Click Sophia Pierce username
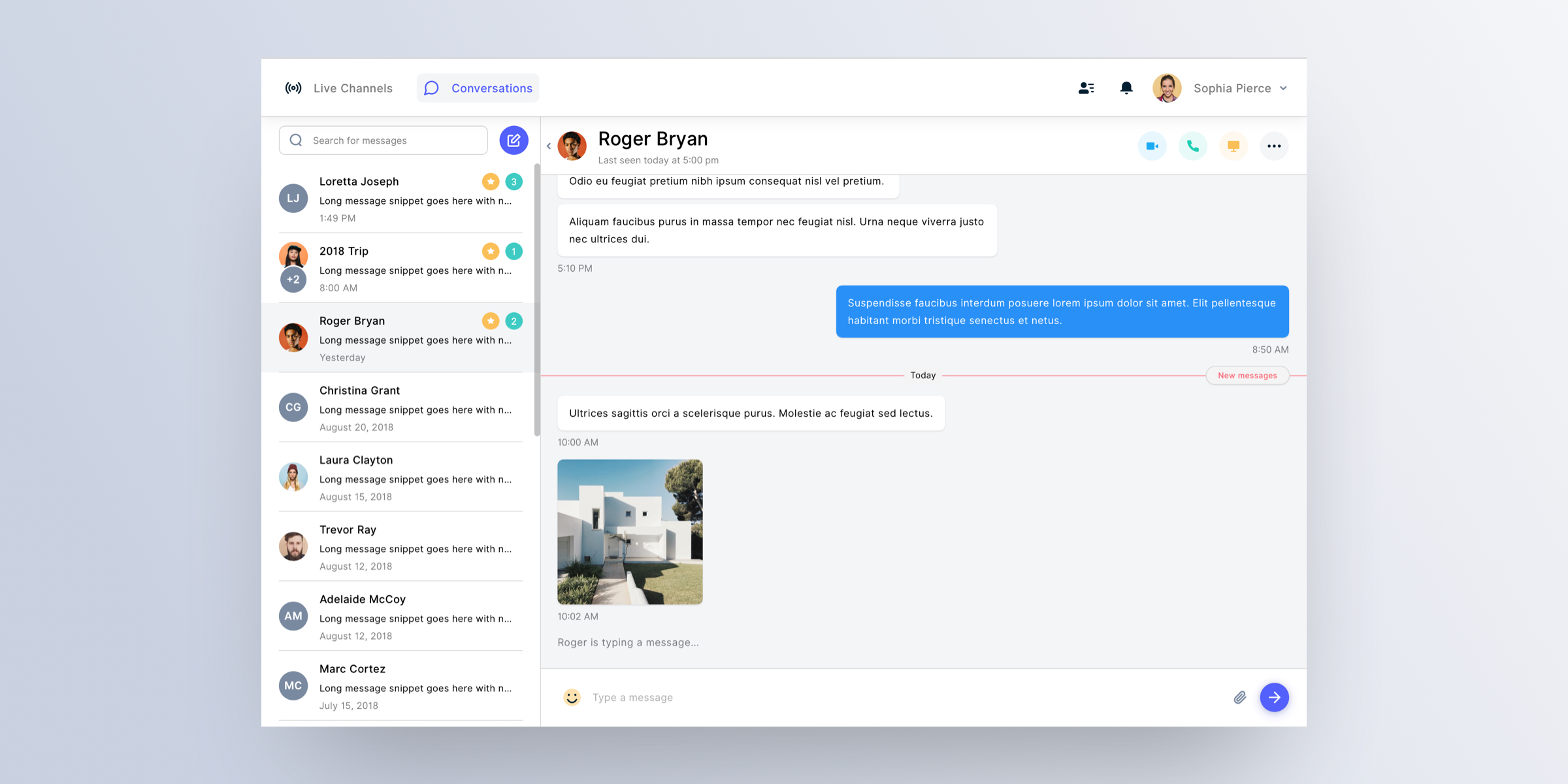Viewport: 1568px width, 784px height. (x=1232, y=88)
